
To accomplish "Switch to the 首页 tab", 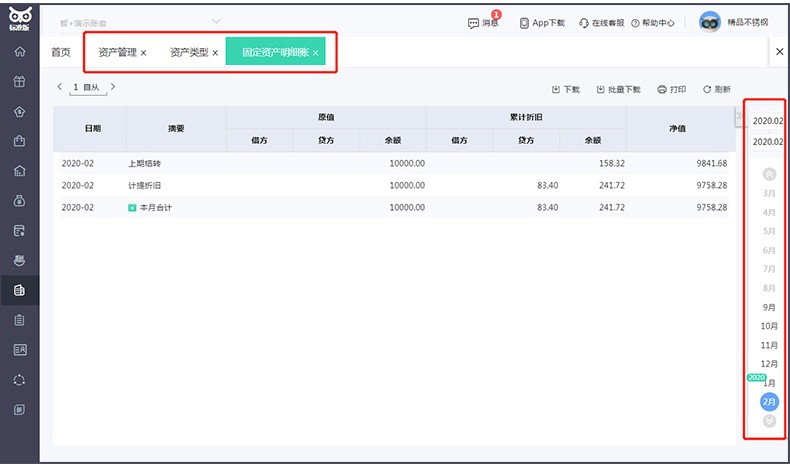I will 61,52.
